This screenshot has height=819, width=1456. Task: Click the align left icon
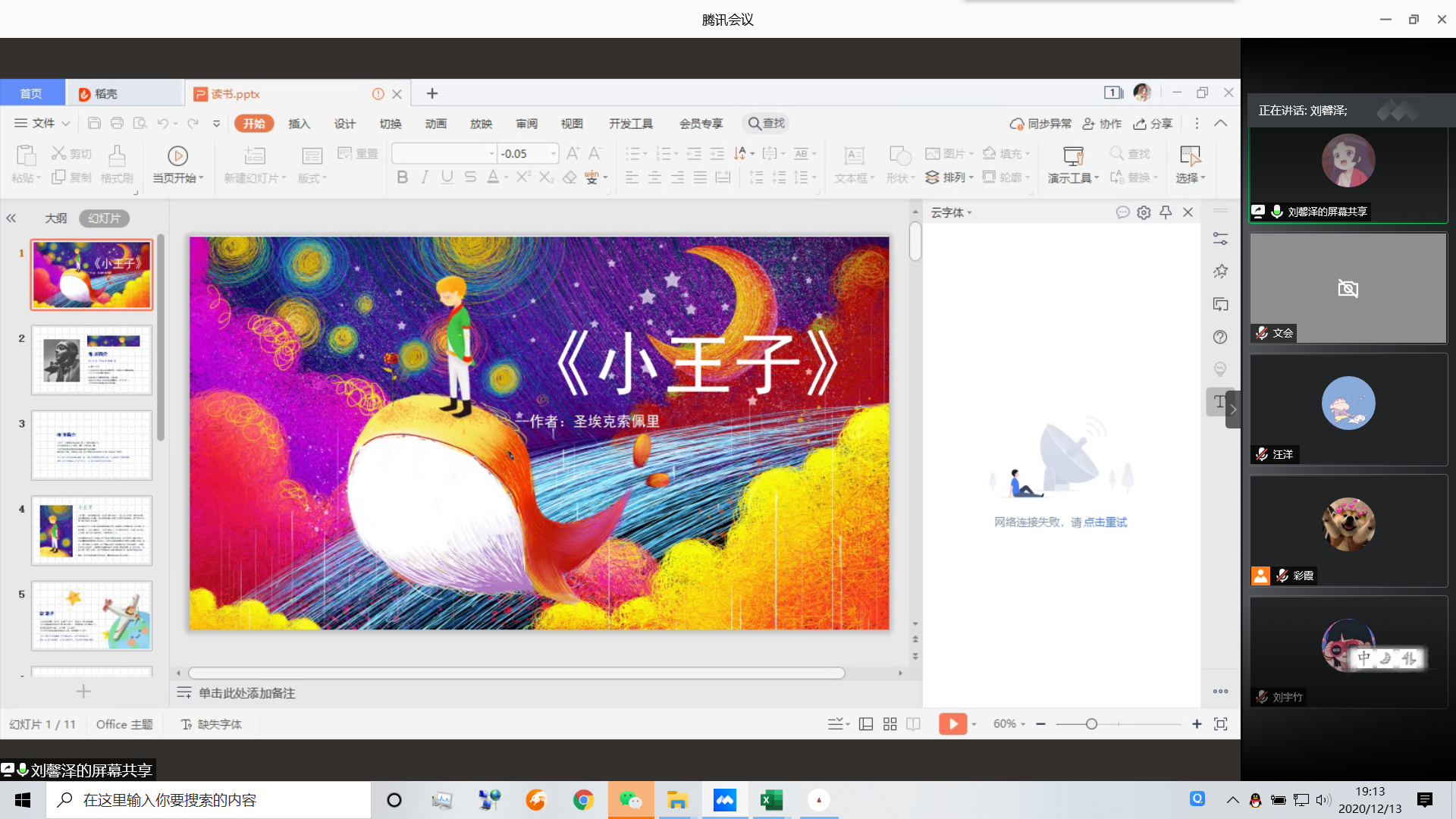point(632,177)
